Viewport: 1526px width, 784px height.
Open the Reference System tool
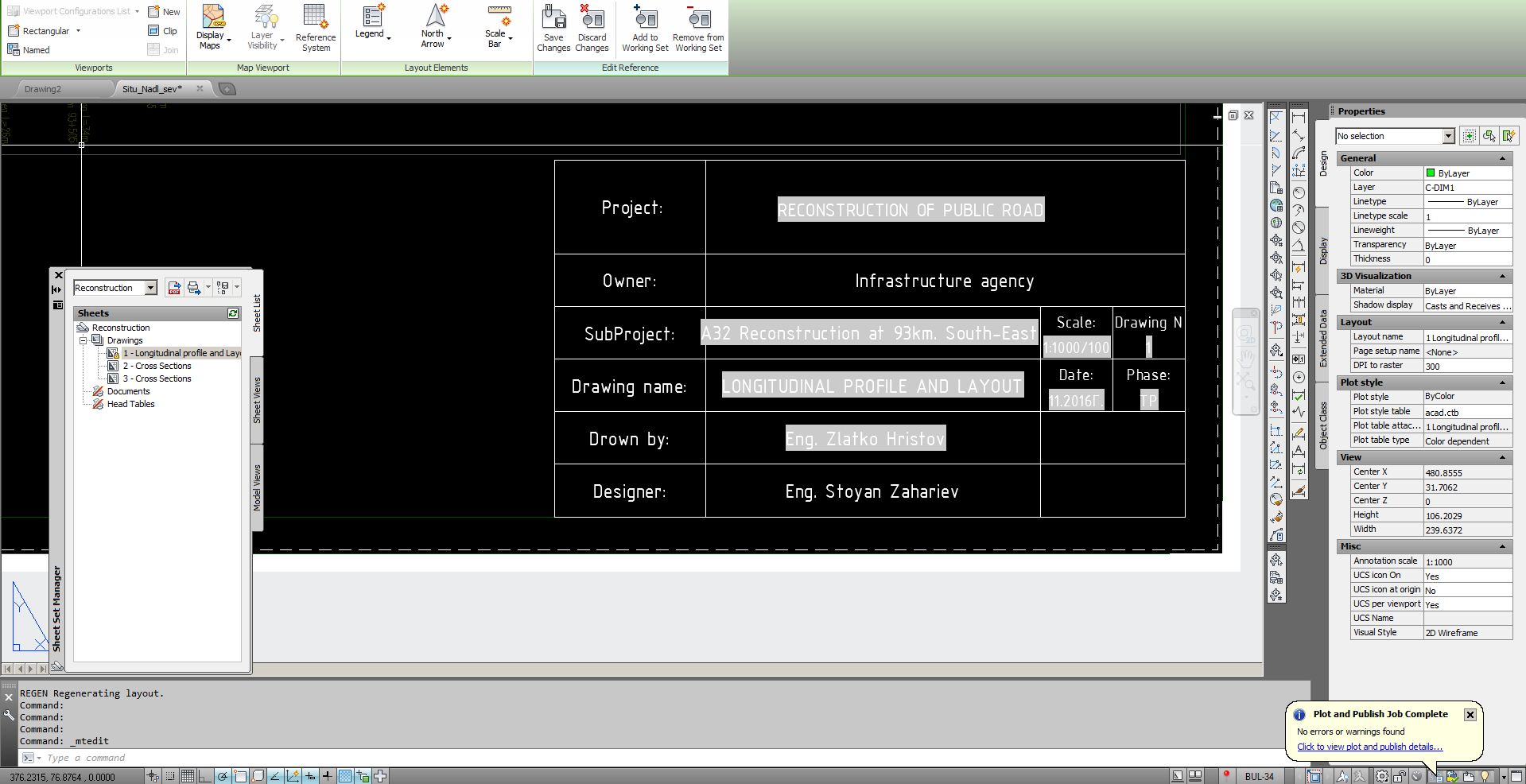(x=316, y=28)
